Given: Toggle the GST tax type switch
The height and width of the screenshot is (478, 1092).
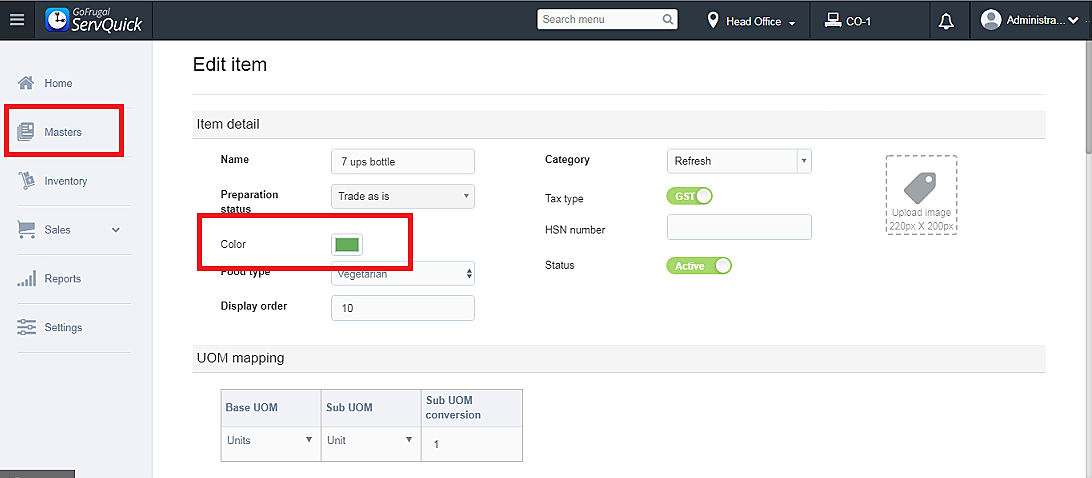Looking at the screenshot, I should [689, 196].
